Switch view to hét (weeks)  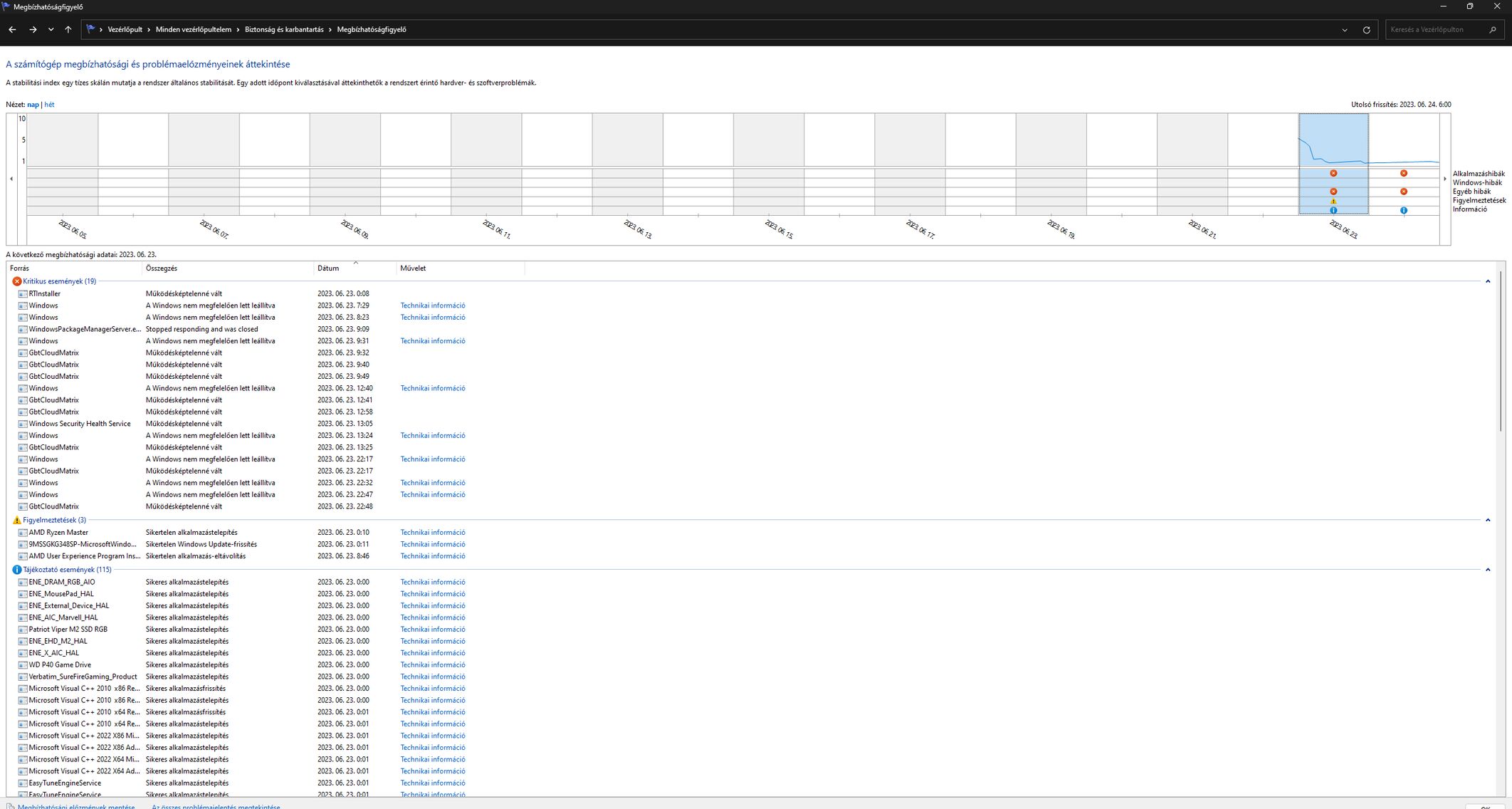tap(49, 105)
